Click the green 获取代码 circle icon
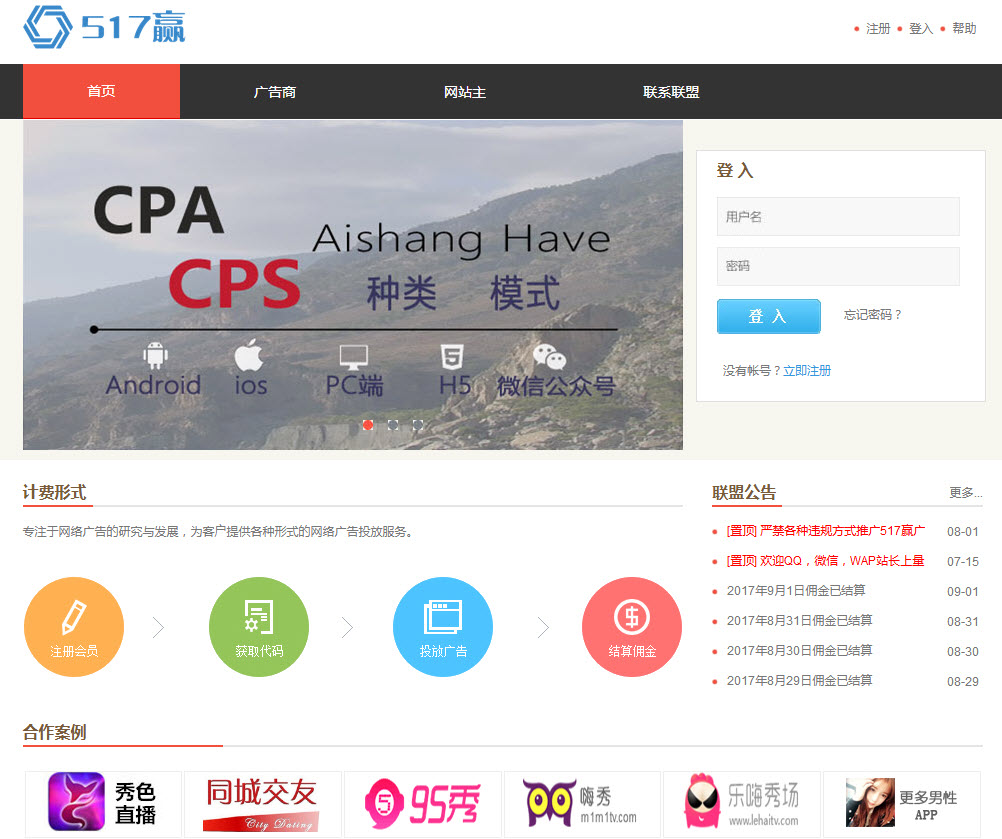The height and width of the screenshot is (839, 1002). (x=259, y=627)
